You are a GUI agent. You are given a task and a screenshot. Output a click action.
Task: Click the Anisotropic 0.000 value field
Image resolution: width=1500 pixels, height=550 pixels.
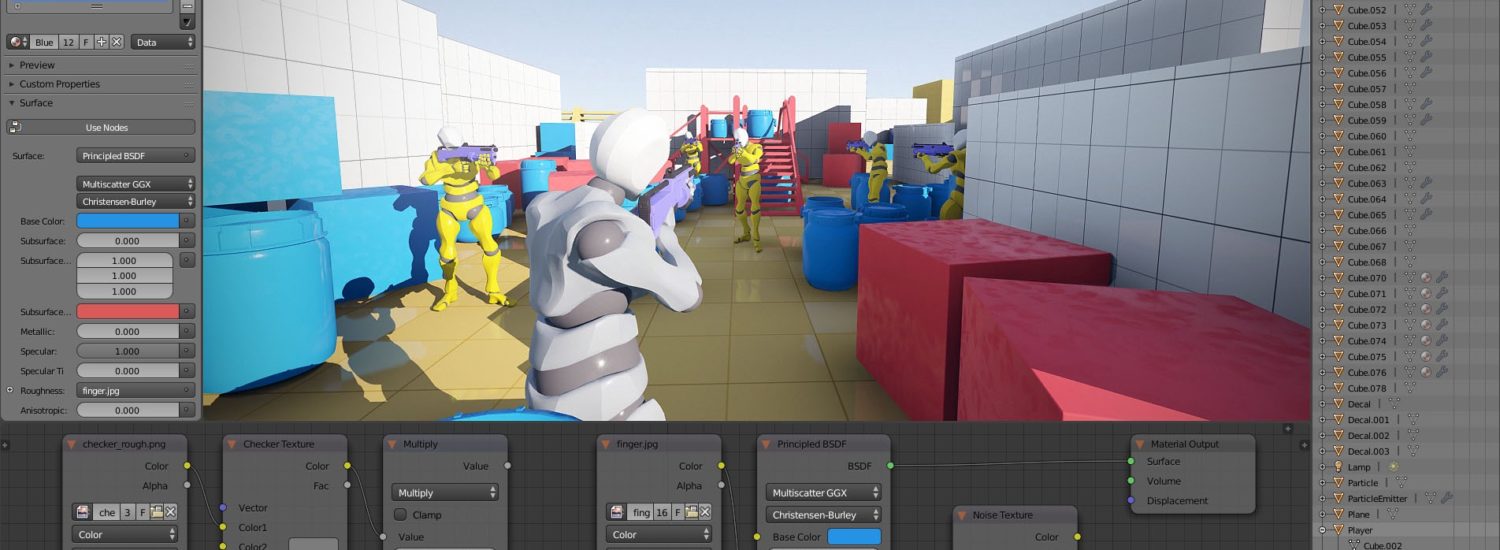pos(127,410)
